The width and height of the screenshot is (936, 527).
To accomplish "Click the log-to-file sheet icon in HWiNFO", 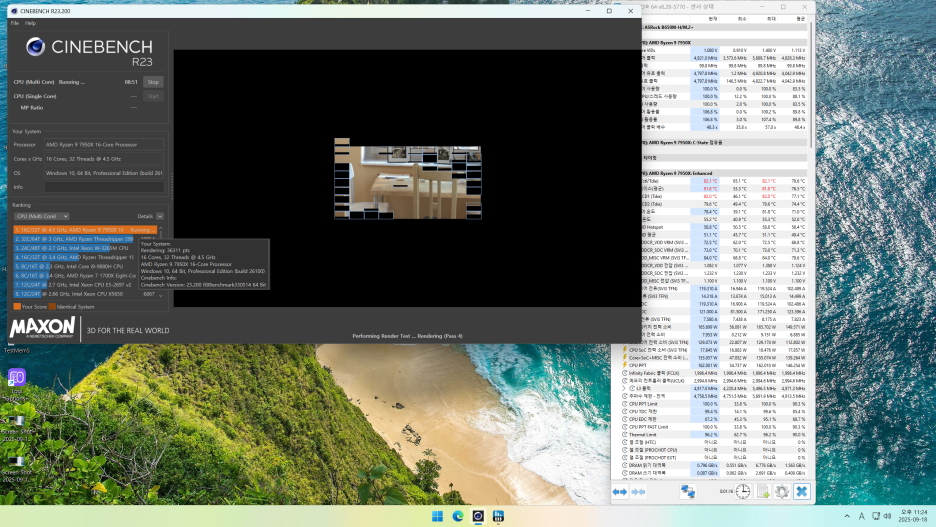I will [x=763, y=491].
